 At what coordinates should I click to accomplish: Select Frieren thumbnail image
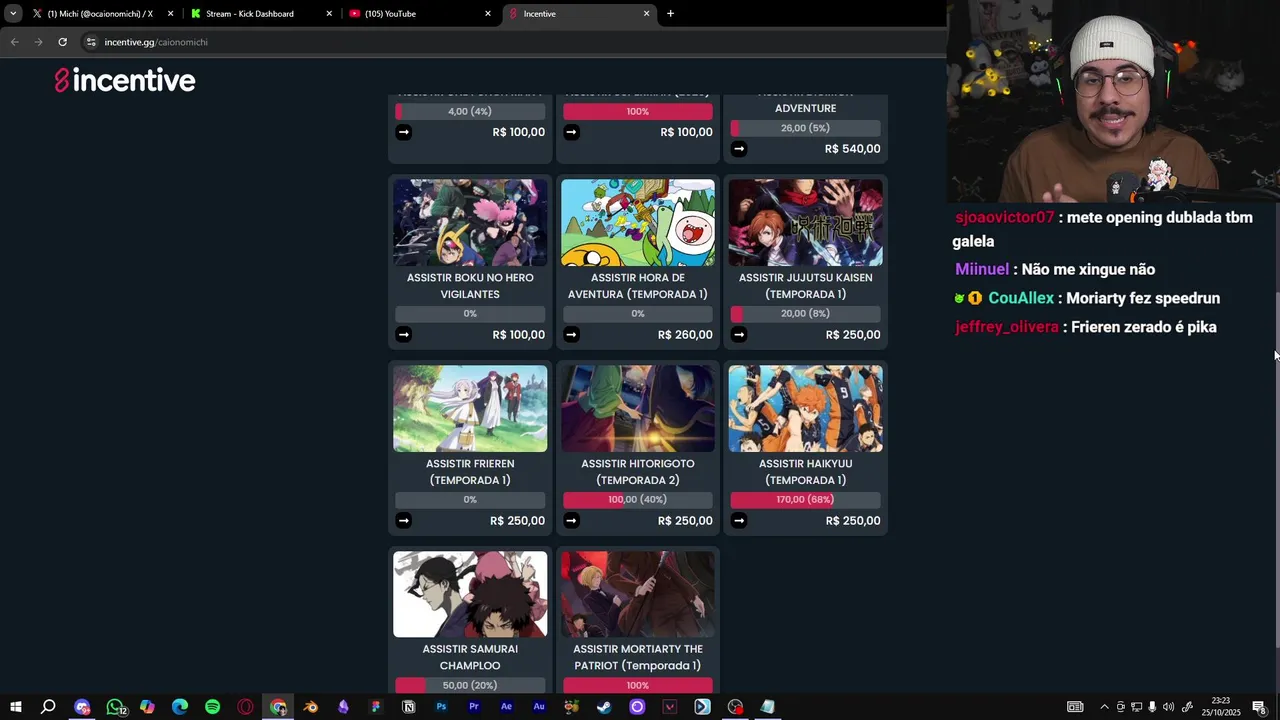point(470,408)
